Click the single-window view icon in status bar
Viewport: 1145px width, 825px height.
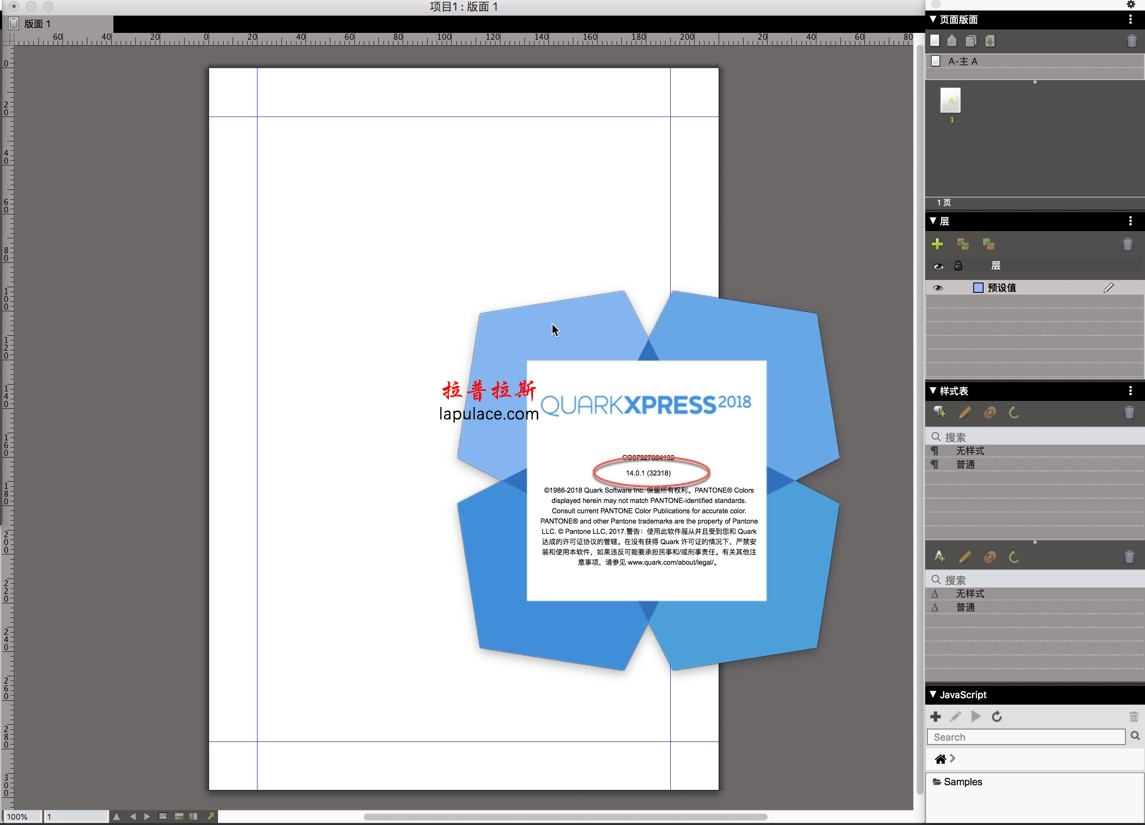click(163, 816)
